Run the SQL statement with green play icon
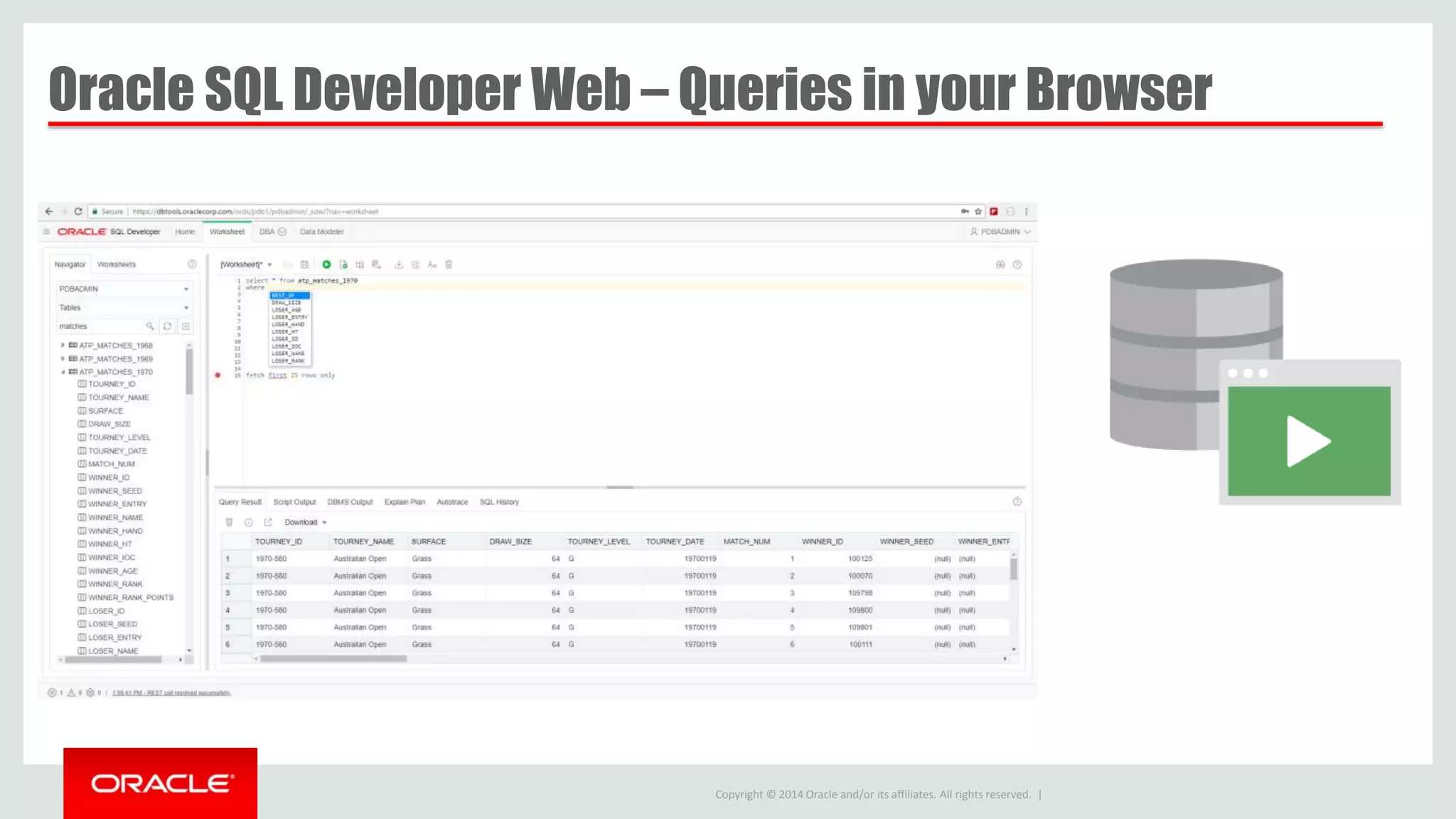Image resolution: width=1456 pixels, height=819 pixels. tap(326, 264)
